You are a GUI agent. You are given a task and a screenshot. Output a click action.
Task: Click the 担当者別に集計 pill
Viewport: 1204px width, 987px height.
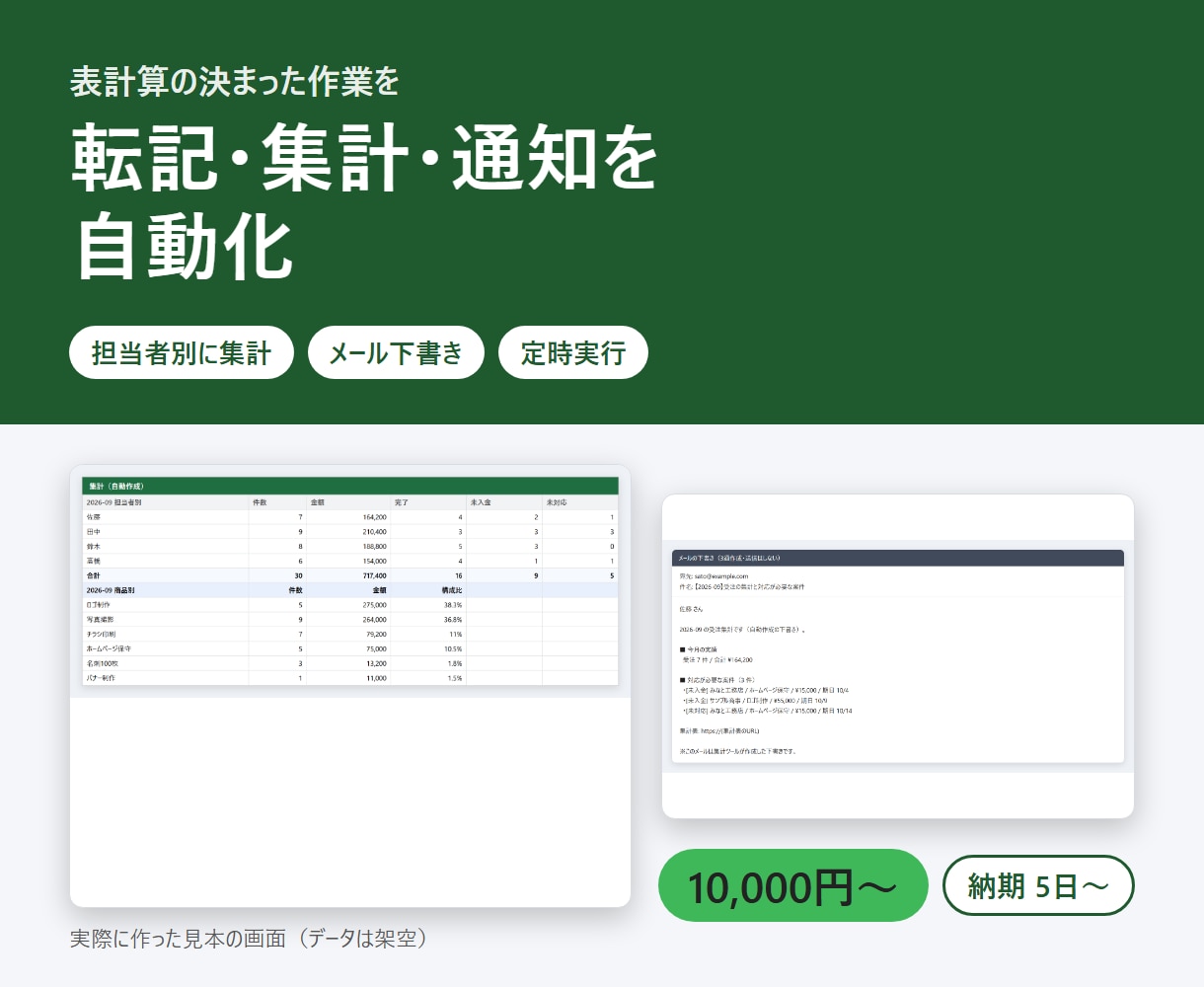[x=182, y=352]
